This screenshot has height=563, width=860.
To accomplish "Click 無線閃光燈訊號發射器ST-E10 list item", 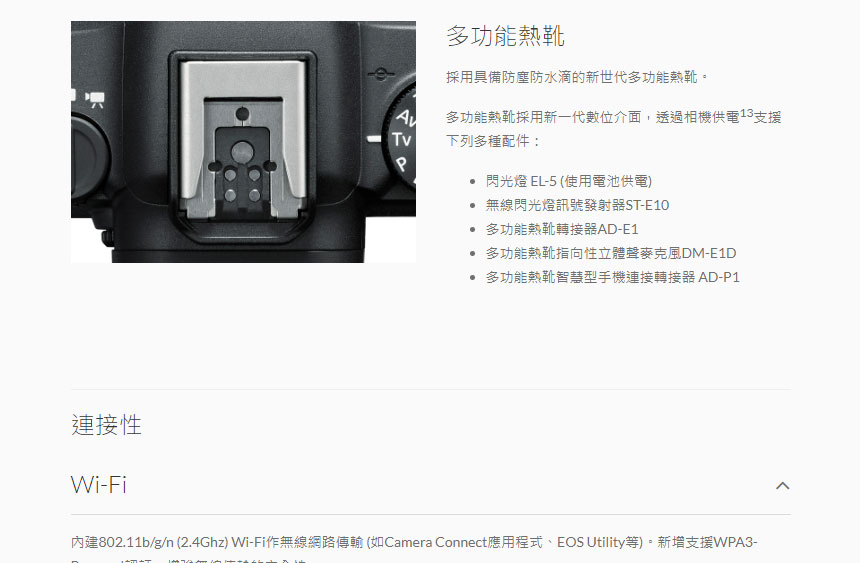I will (x=577, y=205).
